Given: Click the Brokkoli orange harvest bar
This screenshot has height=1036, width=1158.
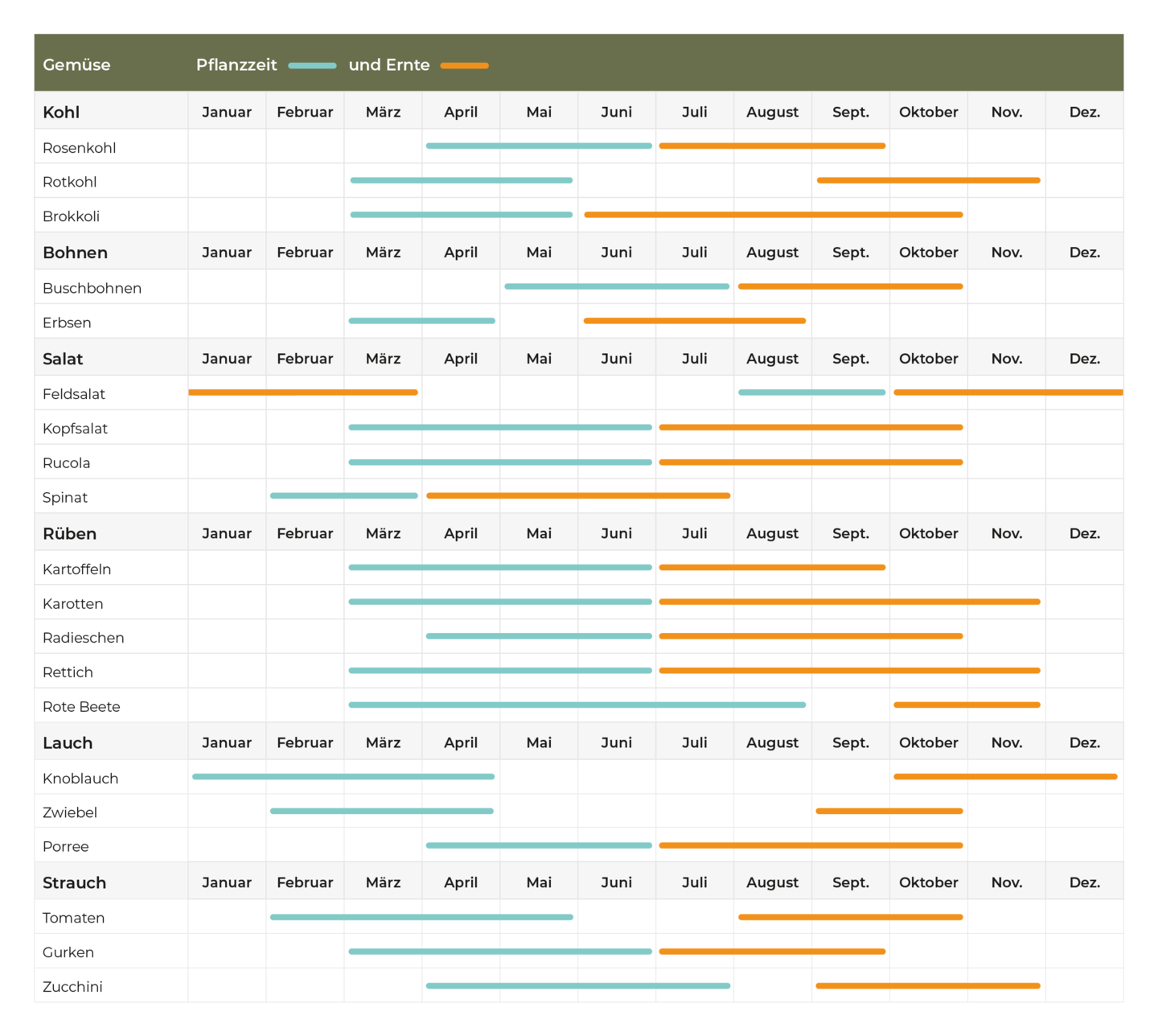Looking at the screenshot, I should [x=773, y=215].
